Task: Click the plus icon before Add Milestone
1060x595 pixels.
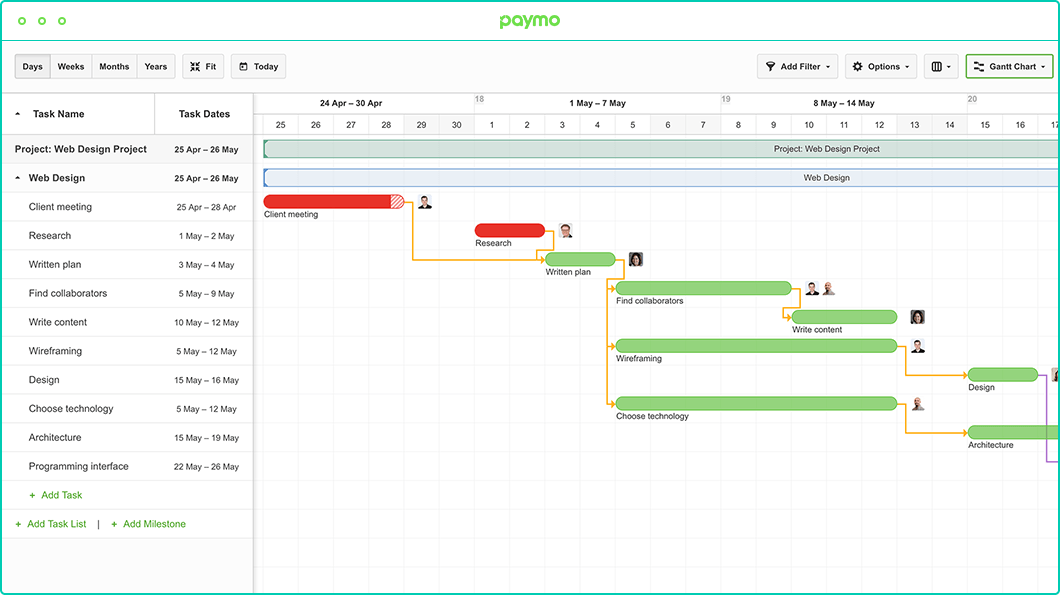Action: click(114, 524)
